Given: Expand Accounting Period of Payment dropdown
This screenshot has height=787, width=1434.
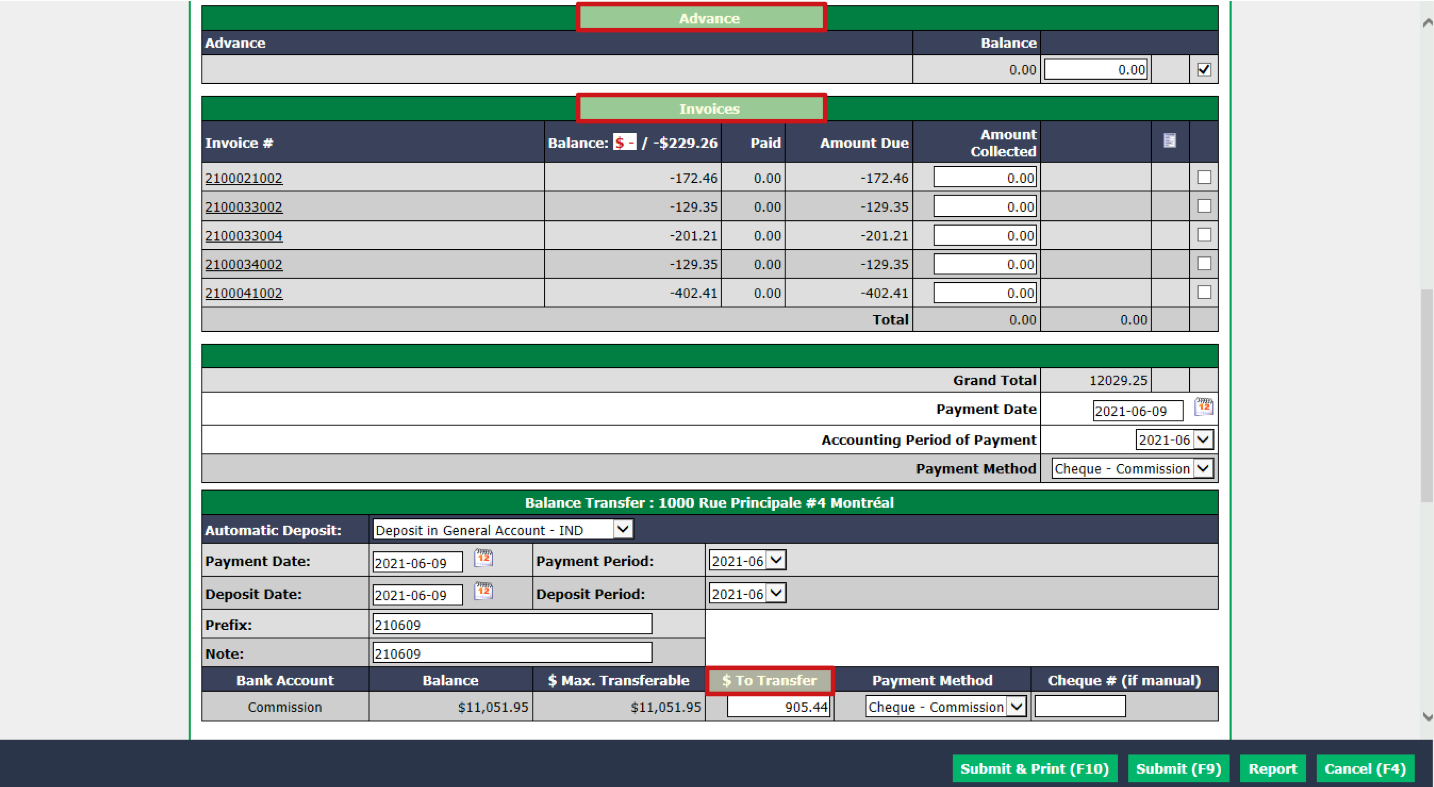Looking at the screenshot, I should (1175, 440).
